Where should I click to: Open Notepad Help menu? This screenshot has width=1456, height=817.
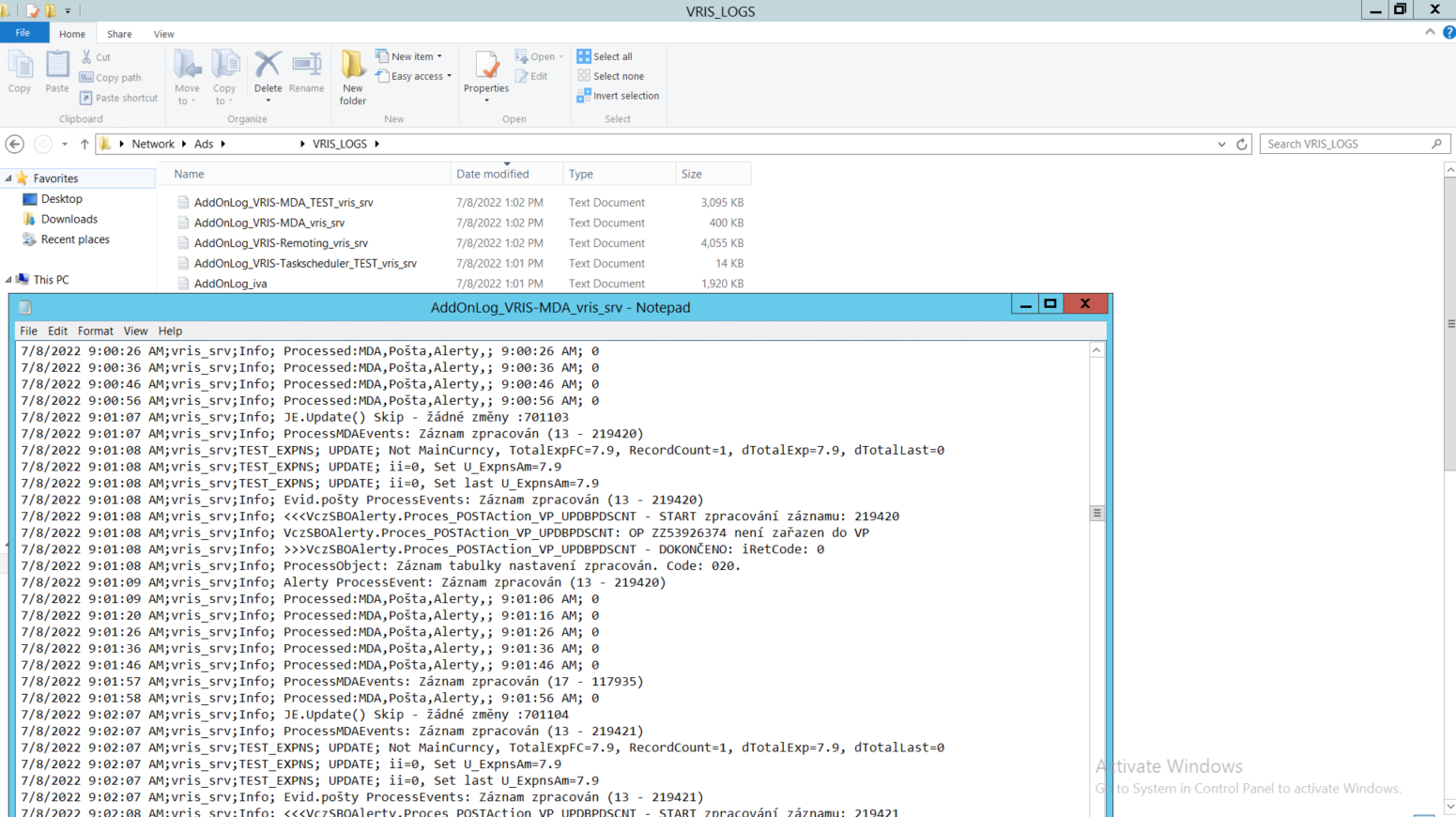[x=170, y=331]
